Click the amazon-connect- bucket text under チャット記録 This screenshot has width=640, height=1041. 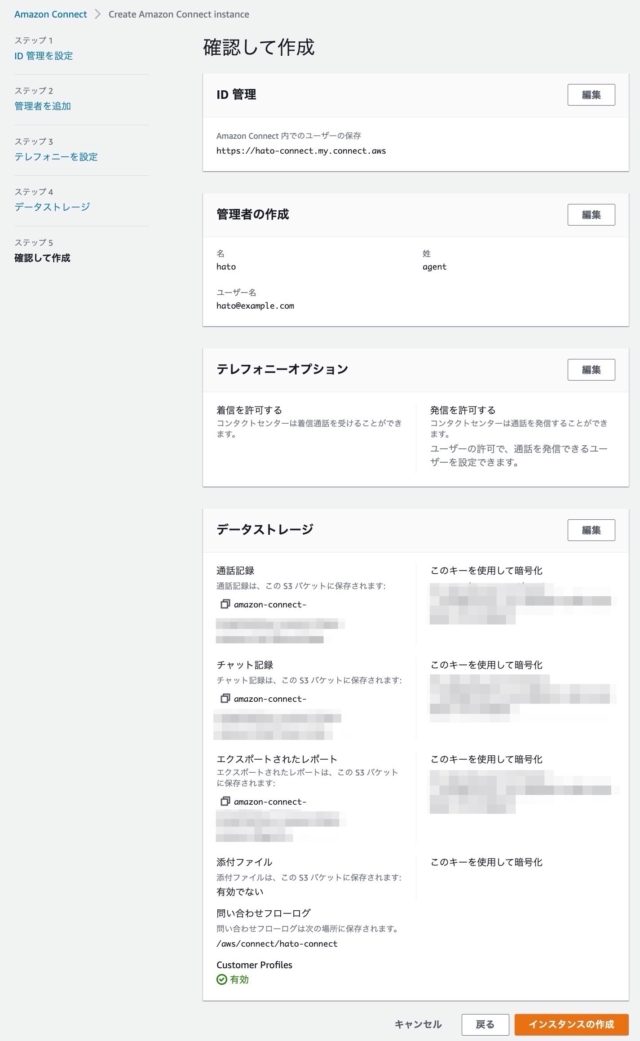coord(270,698)
